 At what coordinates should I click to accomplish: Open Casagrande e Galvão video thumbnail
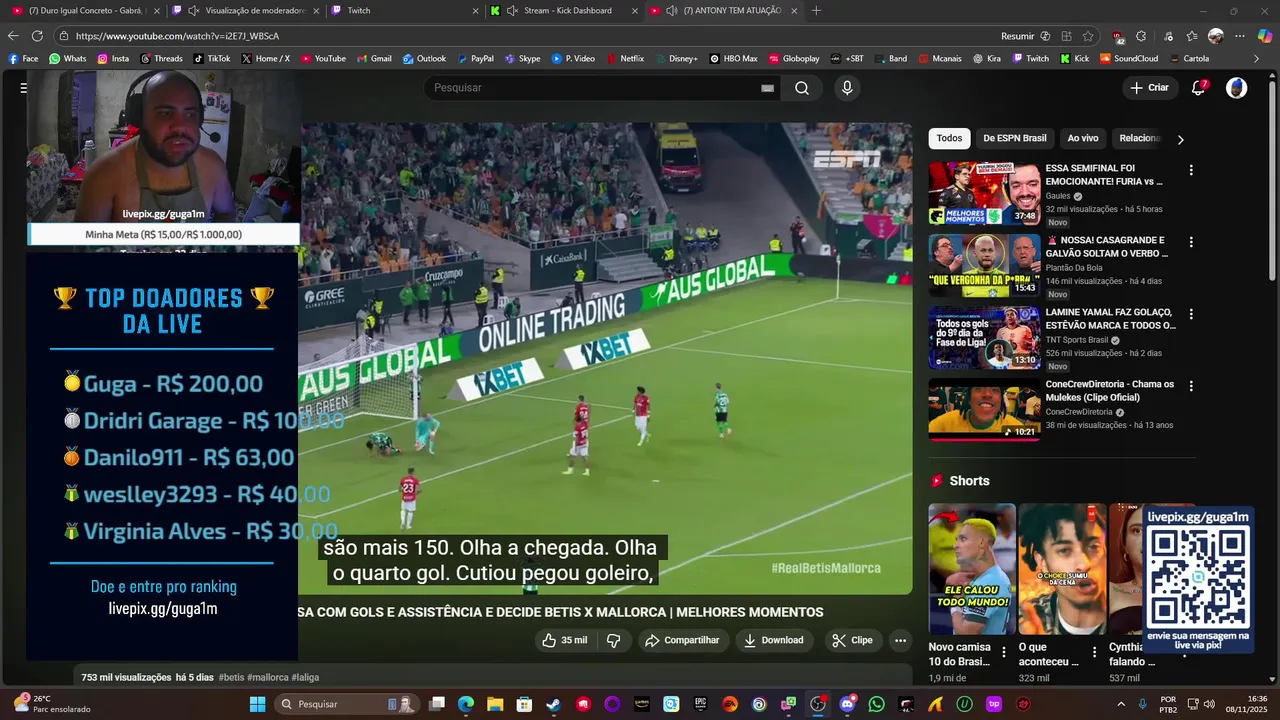tap(984, 265)
